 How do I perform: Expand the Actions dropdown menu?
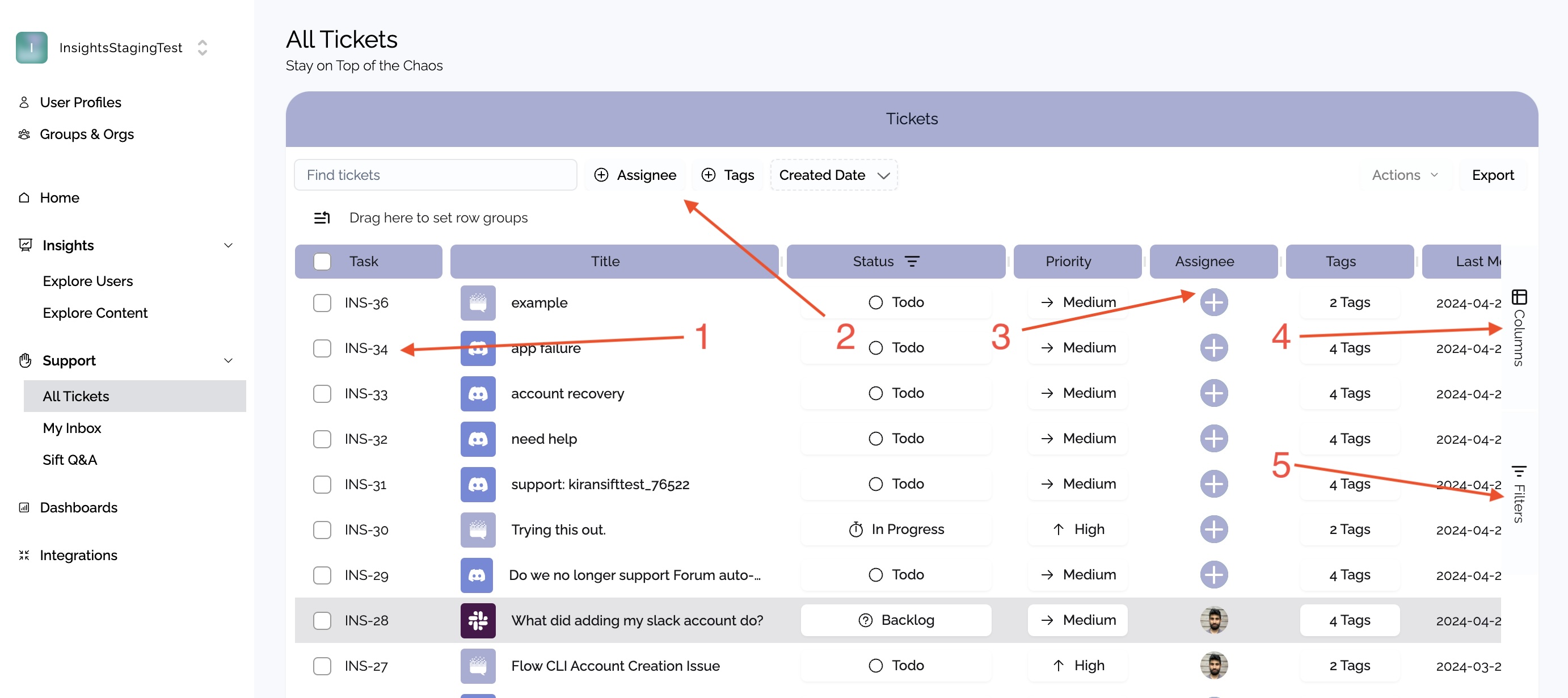coord(1405,175)
